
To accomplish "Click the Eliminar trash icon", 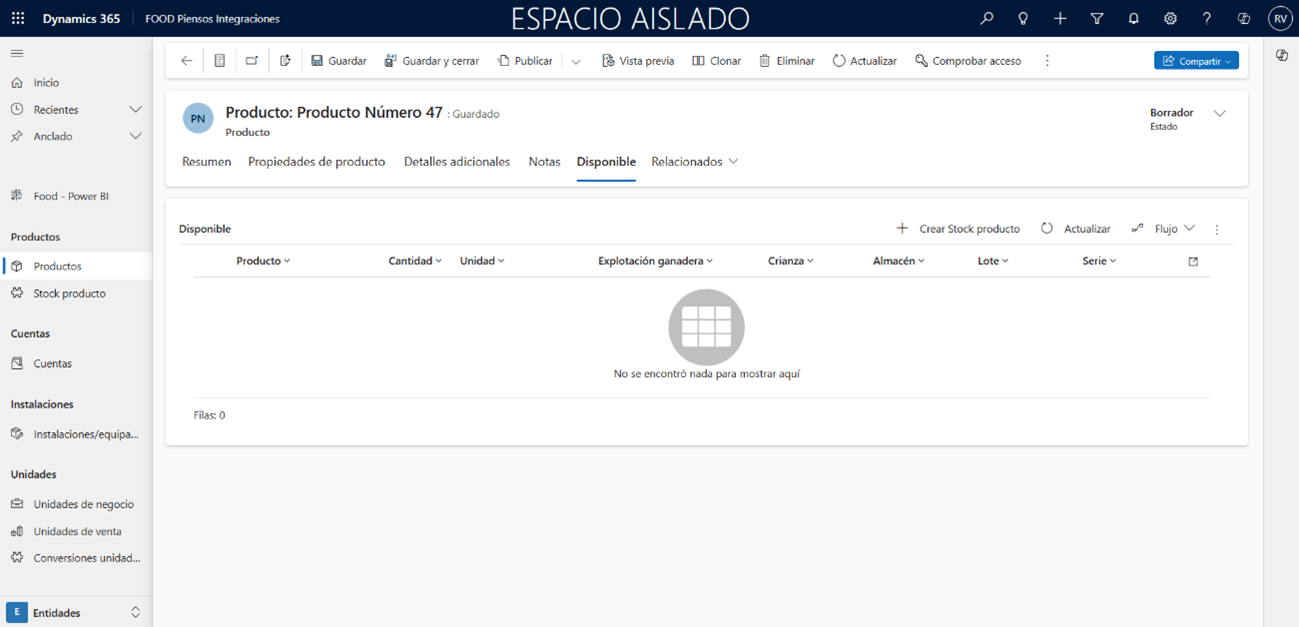I will pyautogui.click(x=765, y=61).
